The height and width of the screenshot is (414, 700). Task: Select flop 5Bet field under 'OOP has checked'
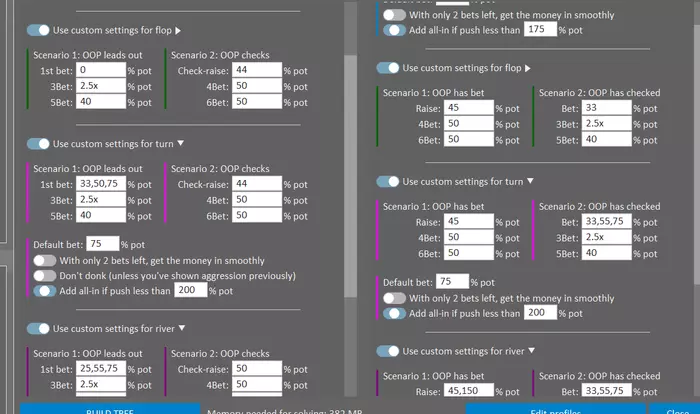tap(607, 139)
